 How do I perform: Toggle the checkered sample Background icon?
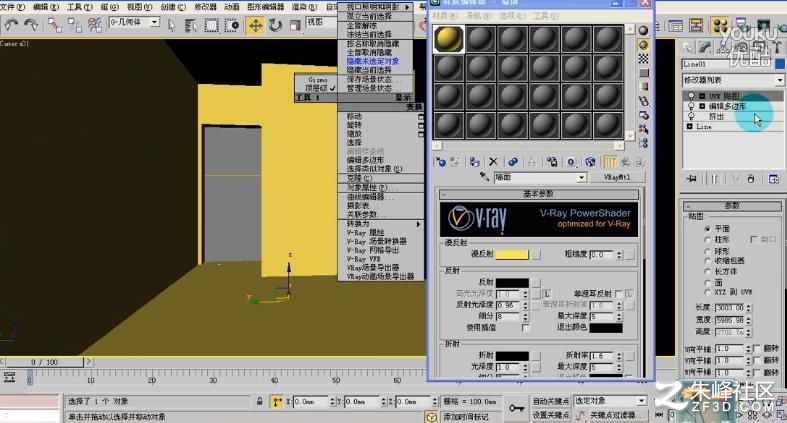tap(643, 59)
